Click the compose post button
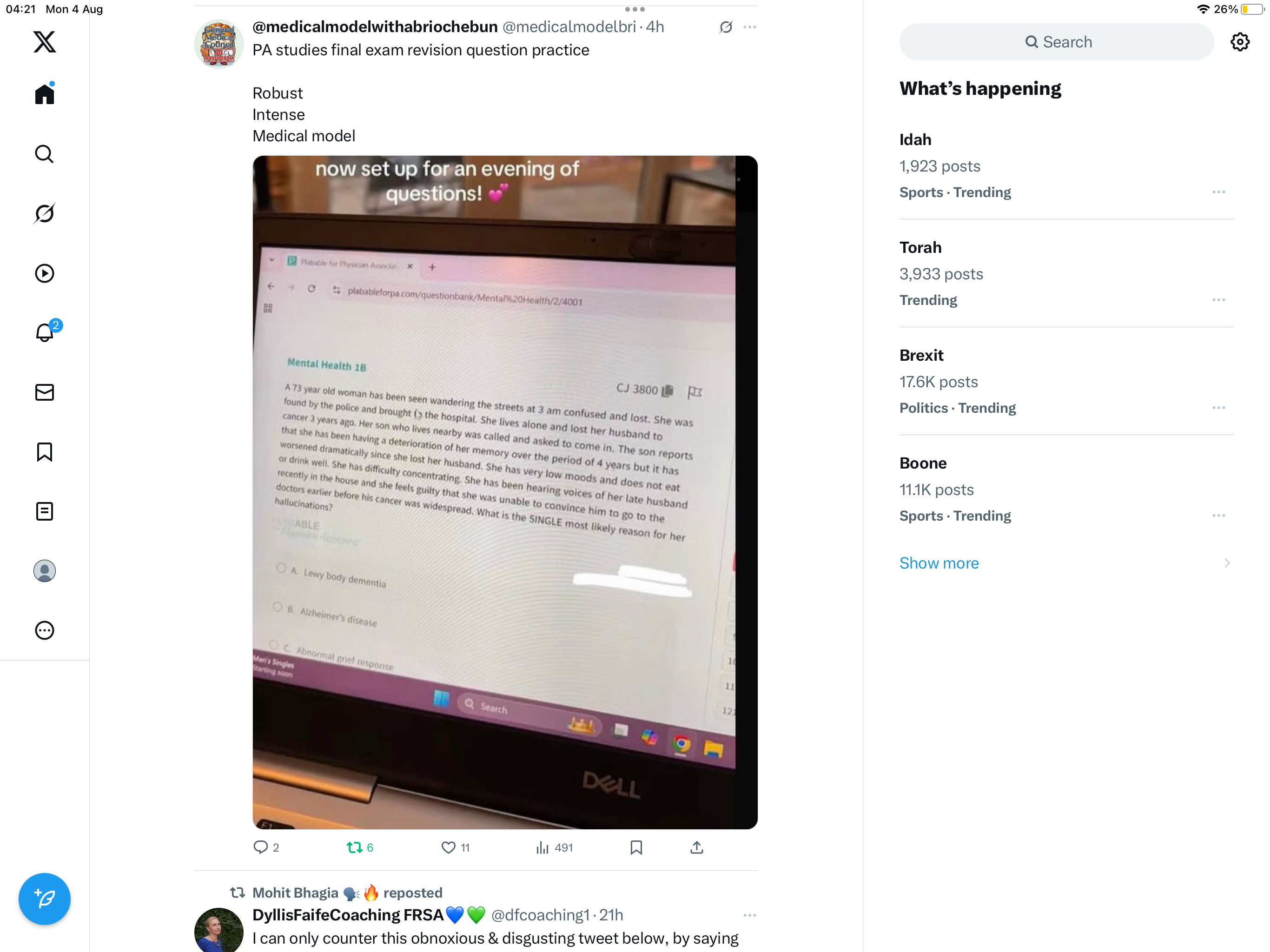This screenshot has height=952, width=1270. click(x=44, y=899)
